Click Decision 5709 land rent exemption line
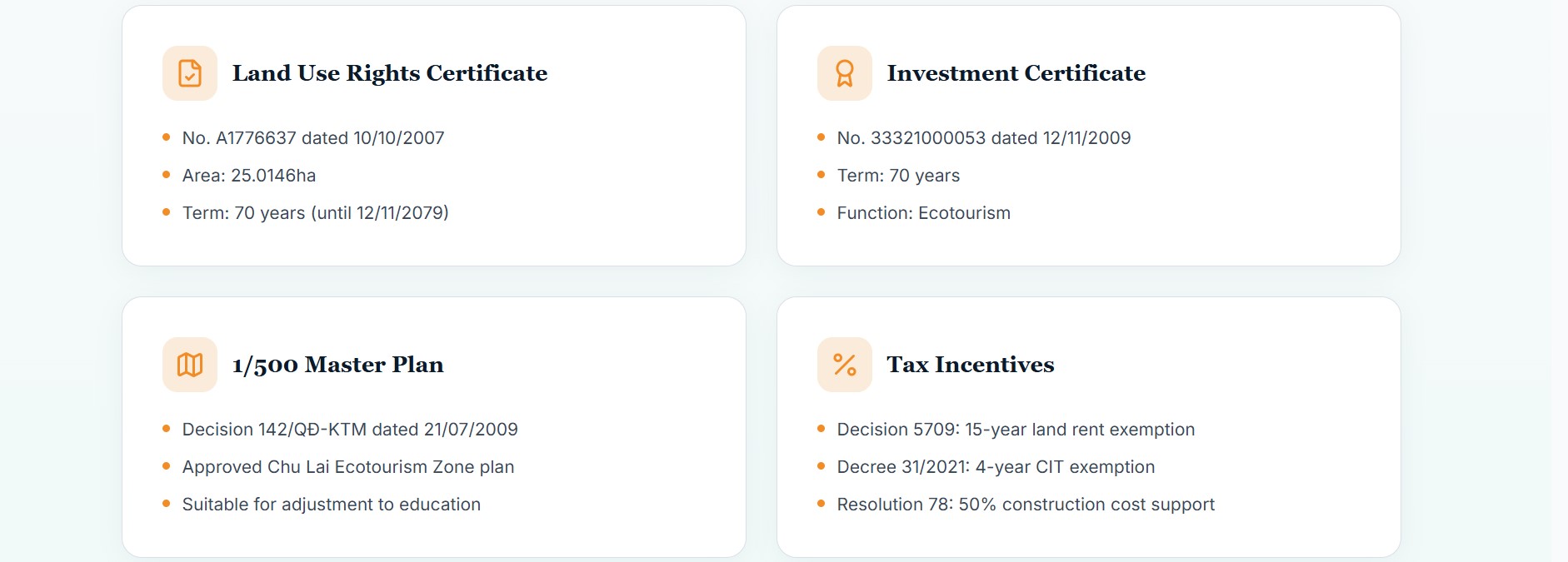 [1016, 430]
